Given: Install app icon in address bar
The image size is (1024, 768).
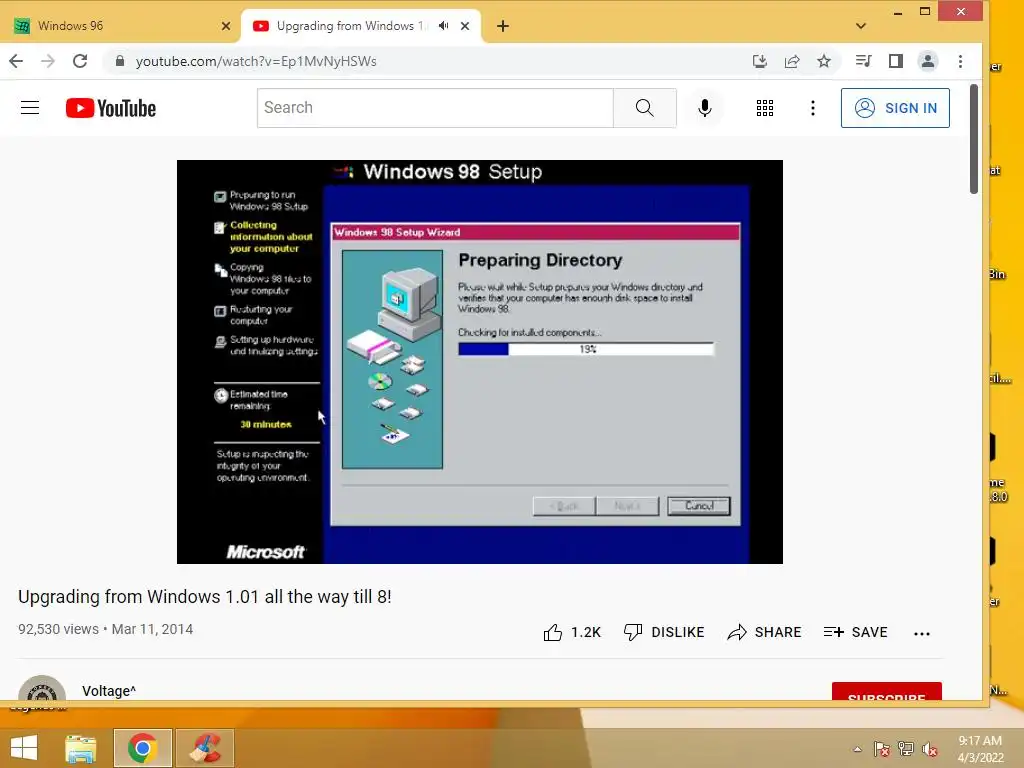Looking at the screenshot, I should tap(760, 61).
